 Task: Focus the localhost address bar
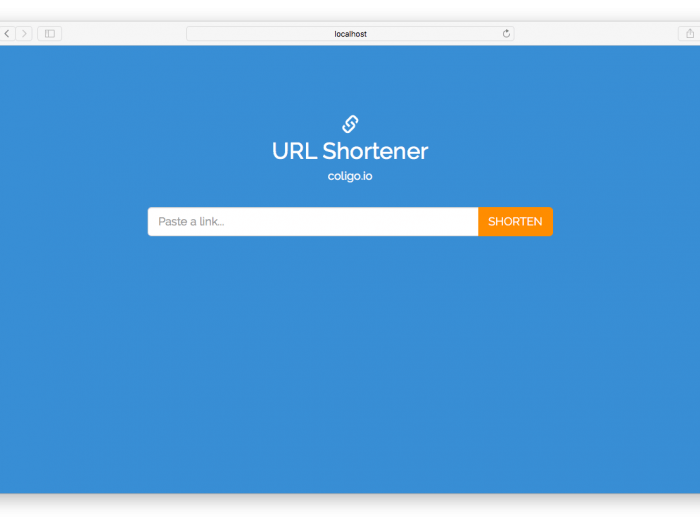pos(350,33)
